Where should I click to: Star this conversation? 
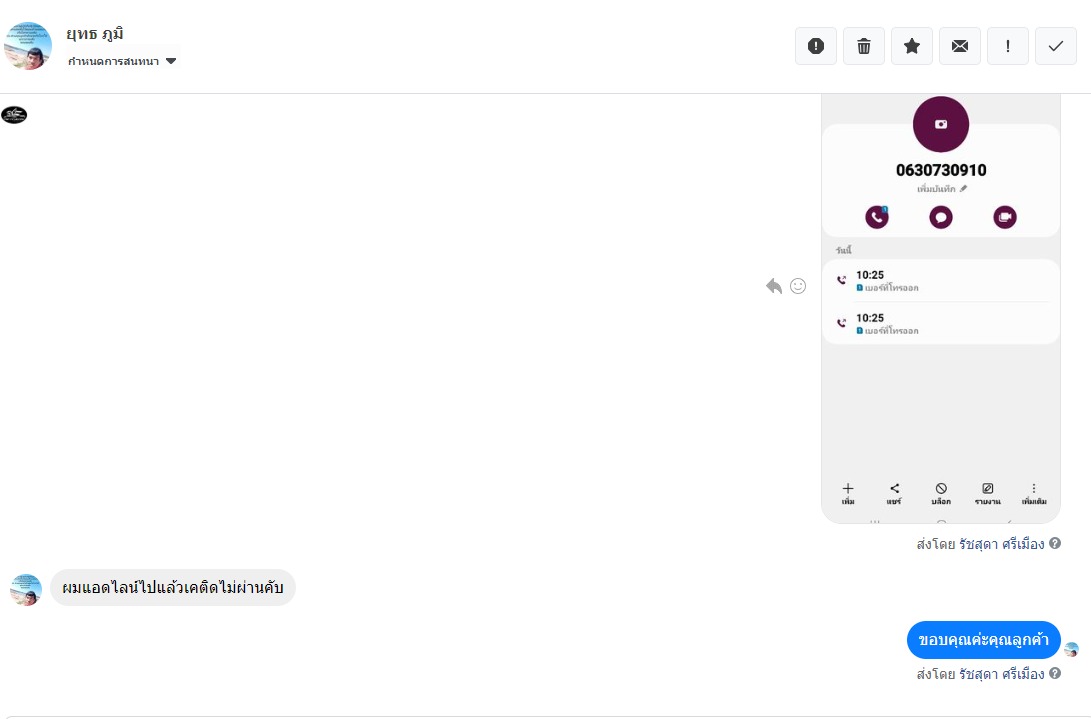[x=912, y=46]
